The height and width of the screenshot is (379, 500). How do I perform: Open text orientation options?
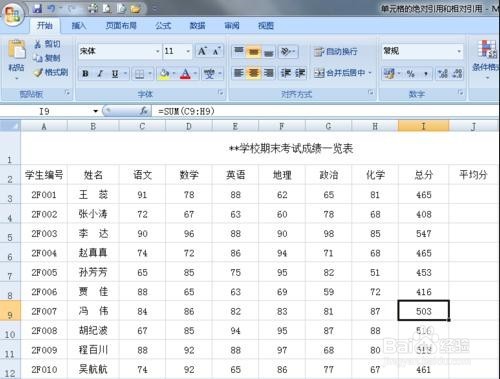click(x=288, y=51)
